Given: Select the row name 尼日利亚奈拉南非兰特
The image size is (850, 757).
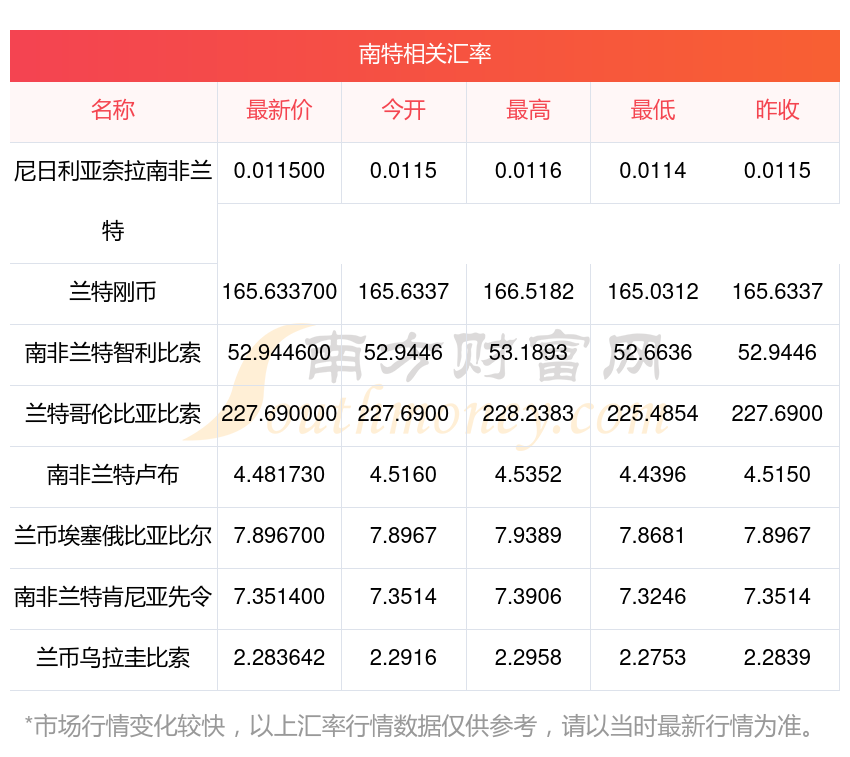Looking at the screenshot, I should tap(113, 201).
